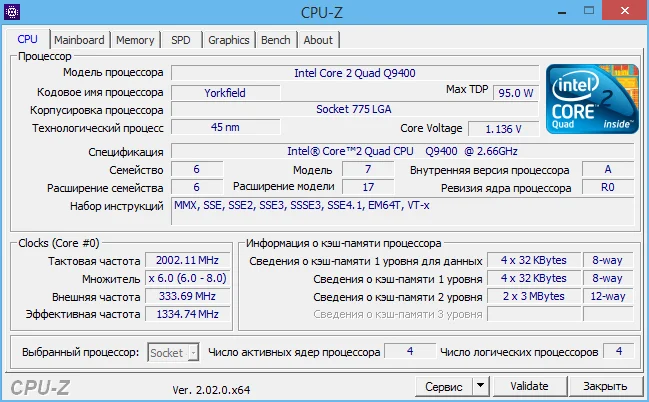Click the Intel Core 2 Quad logo
Image resolution: width=649 pixels, height=402 pixels.
[x=592, y=99]
